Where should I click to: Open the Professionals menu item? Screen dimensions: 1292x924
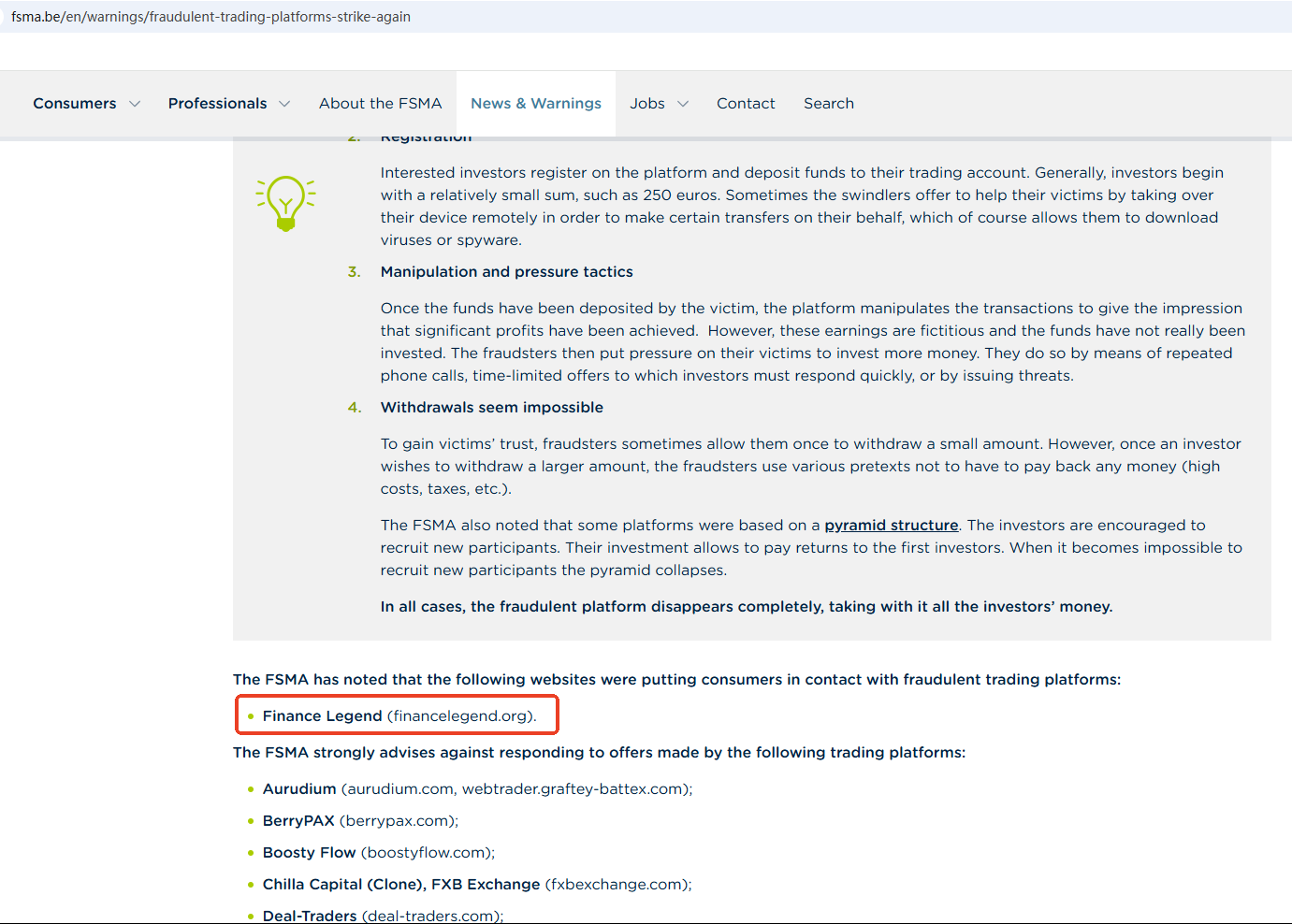[x=217, y=104]
